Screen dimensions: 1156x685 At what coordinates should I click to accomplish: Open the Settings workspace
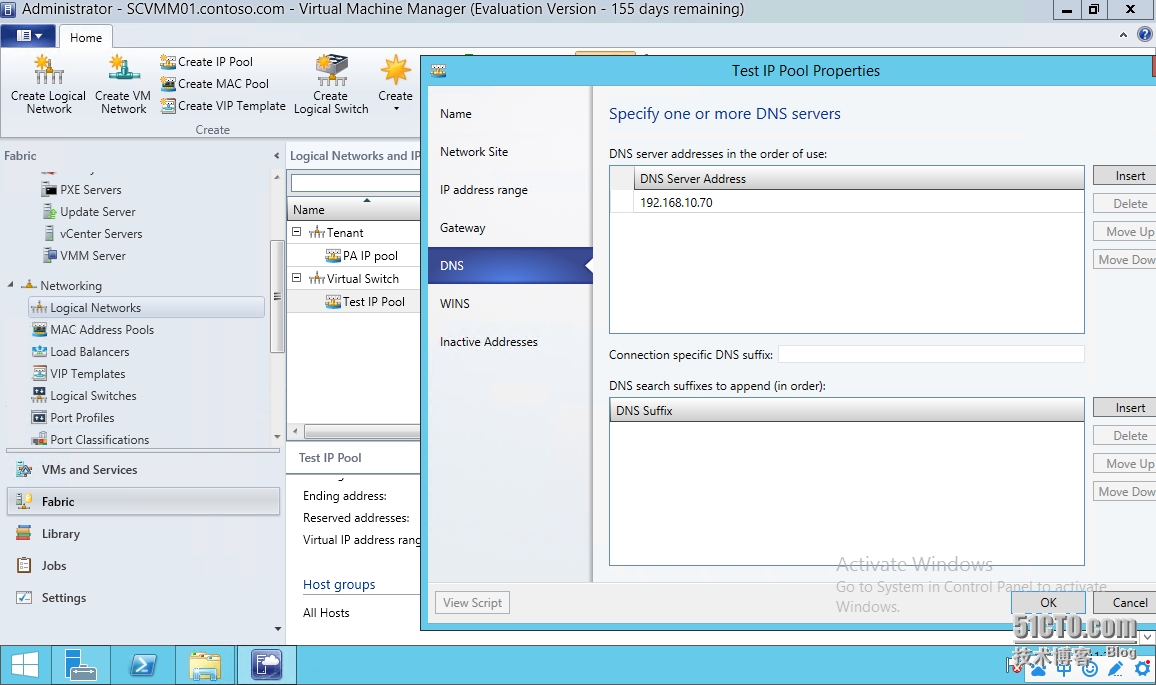point(143,598)
